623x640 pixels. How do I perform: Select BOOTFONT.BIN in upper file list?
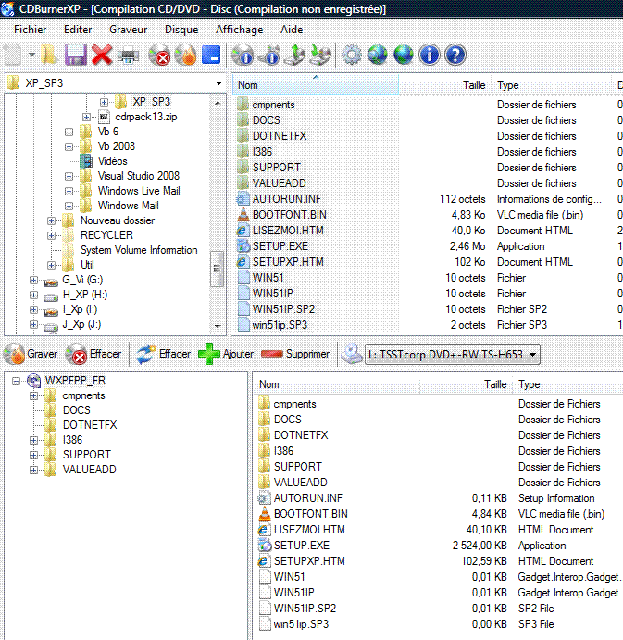[x=289, y=215]
